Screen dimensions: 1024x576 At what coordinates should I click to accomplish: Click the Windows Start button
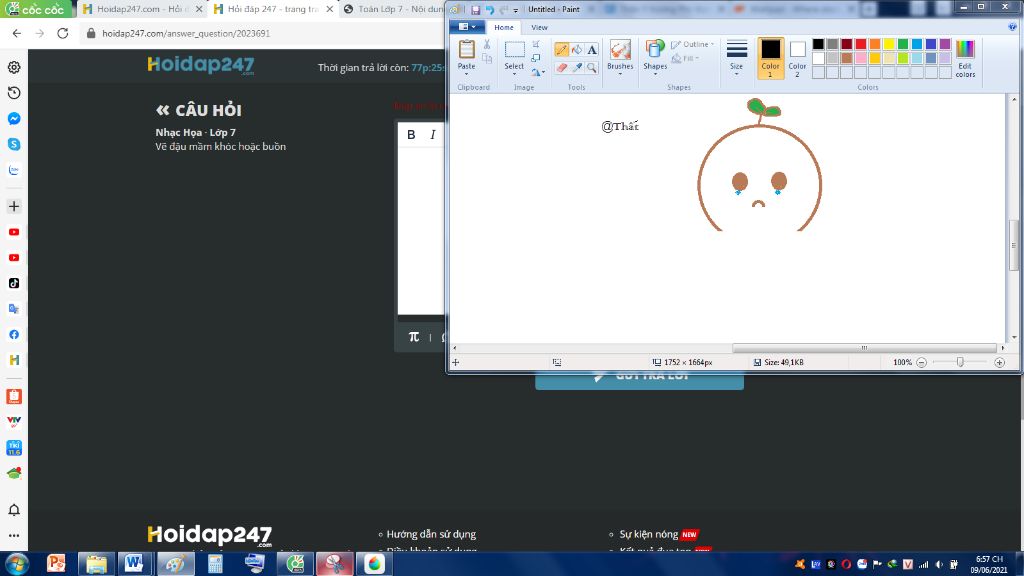point(16,563)
